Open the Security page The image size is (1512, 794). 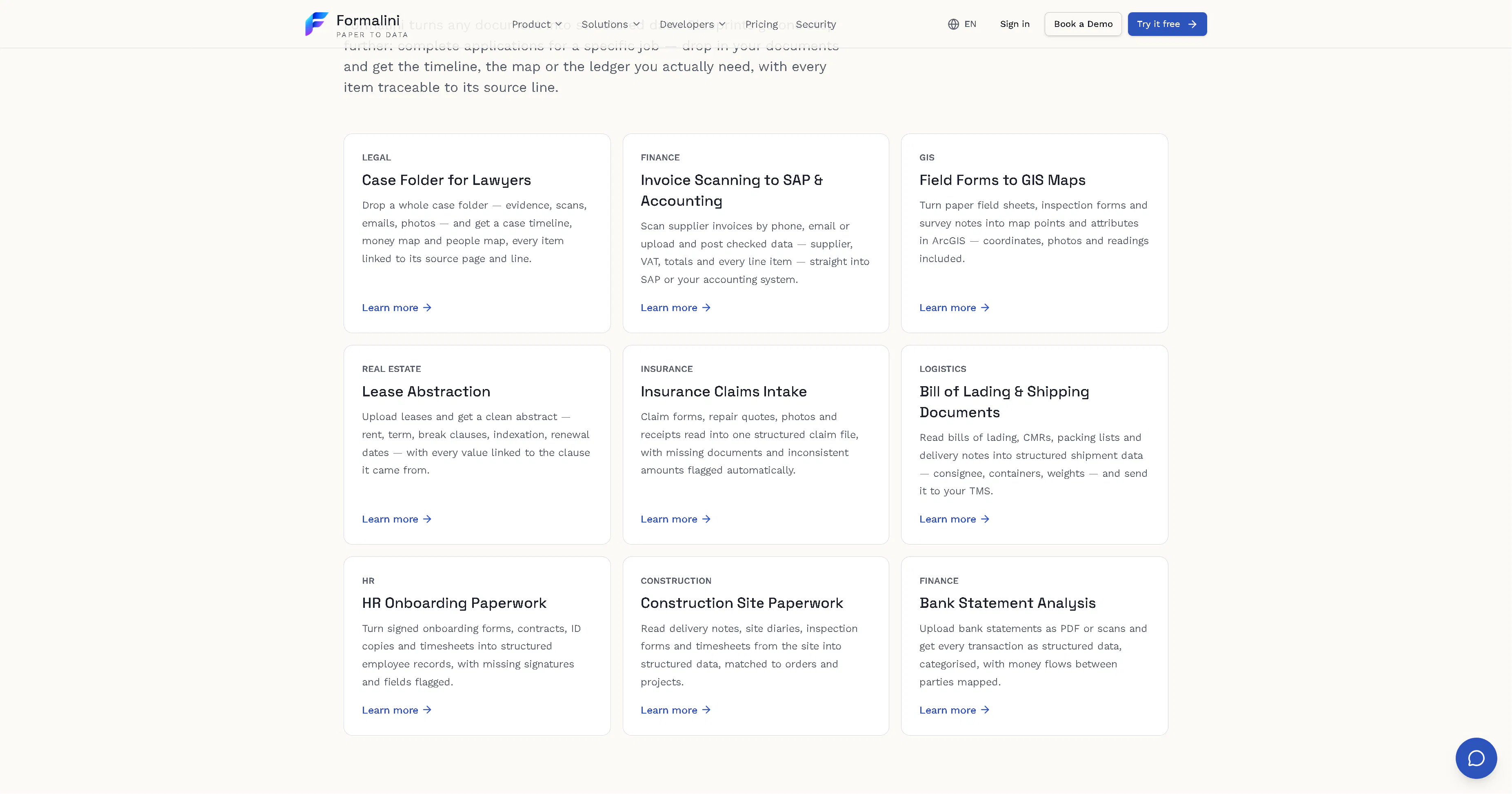[x=815, y=24]
